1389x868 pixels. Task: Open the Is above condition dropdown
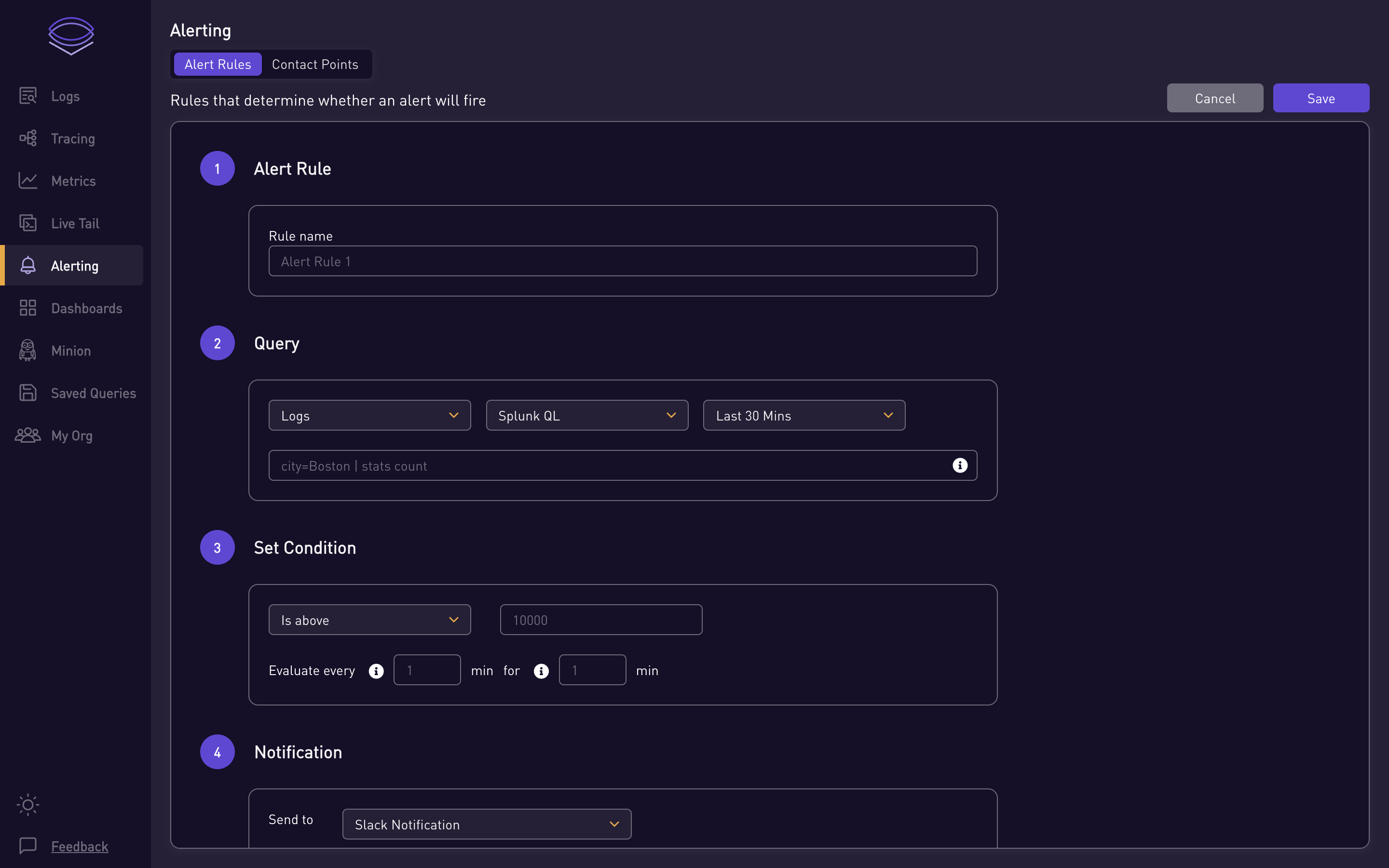[369, 620]
